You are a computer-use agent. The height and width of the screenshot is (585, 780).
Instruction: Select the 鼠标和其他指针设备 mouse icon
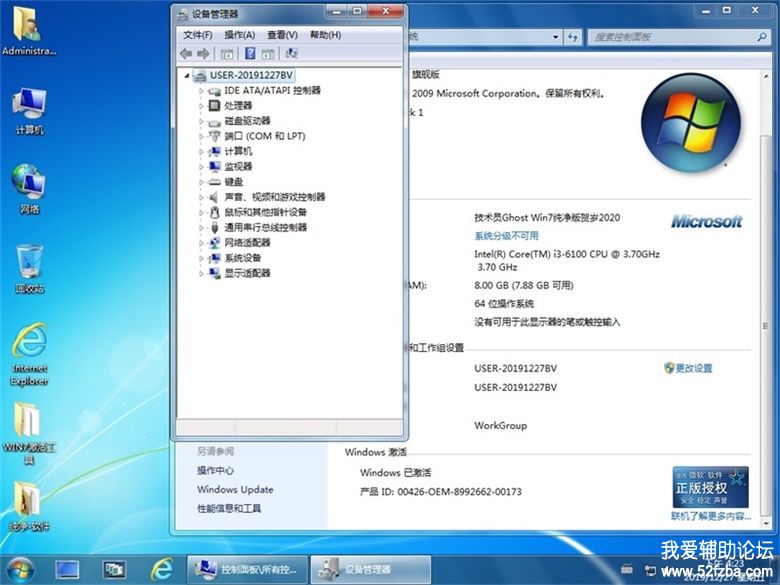click(214, 212)
